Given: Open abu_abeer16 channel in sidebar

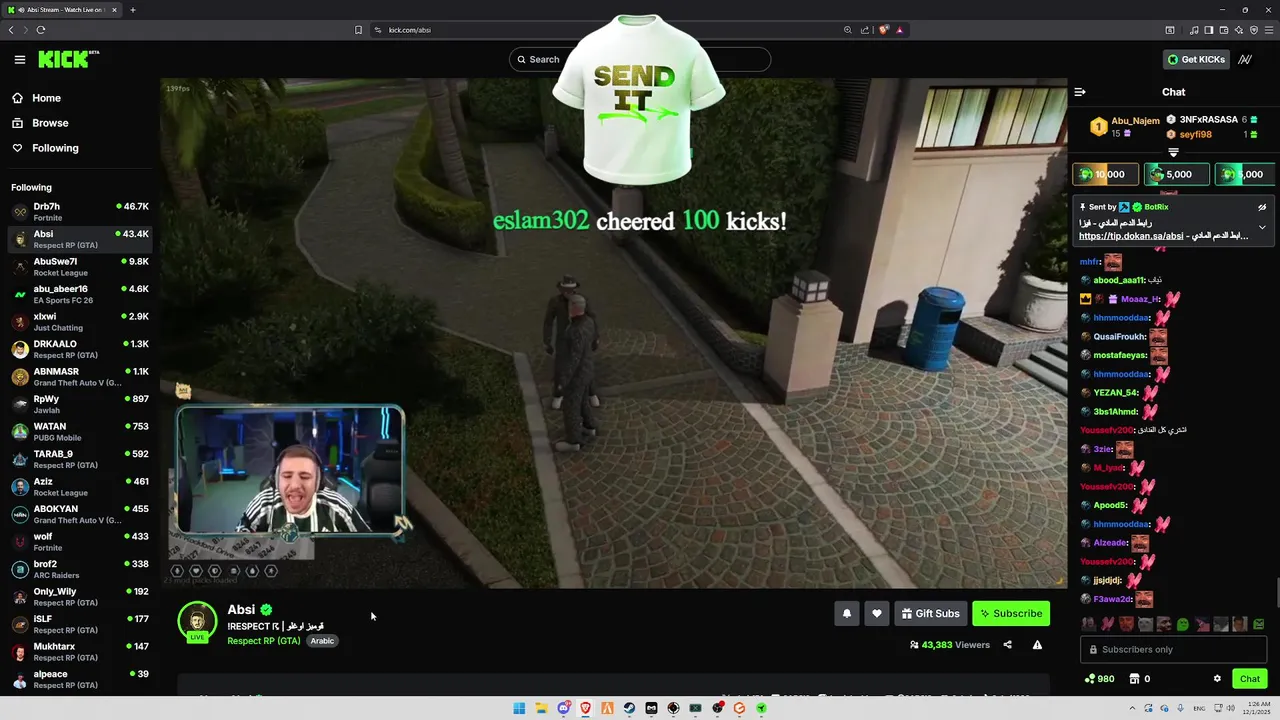Looking at the screenshot, I should pos(80,294).
